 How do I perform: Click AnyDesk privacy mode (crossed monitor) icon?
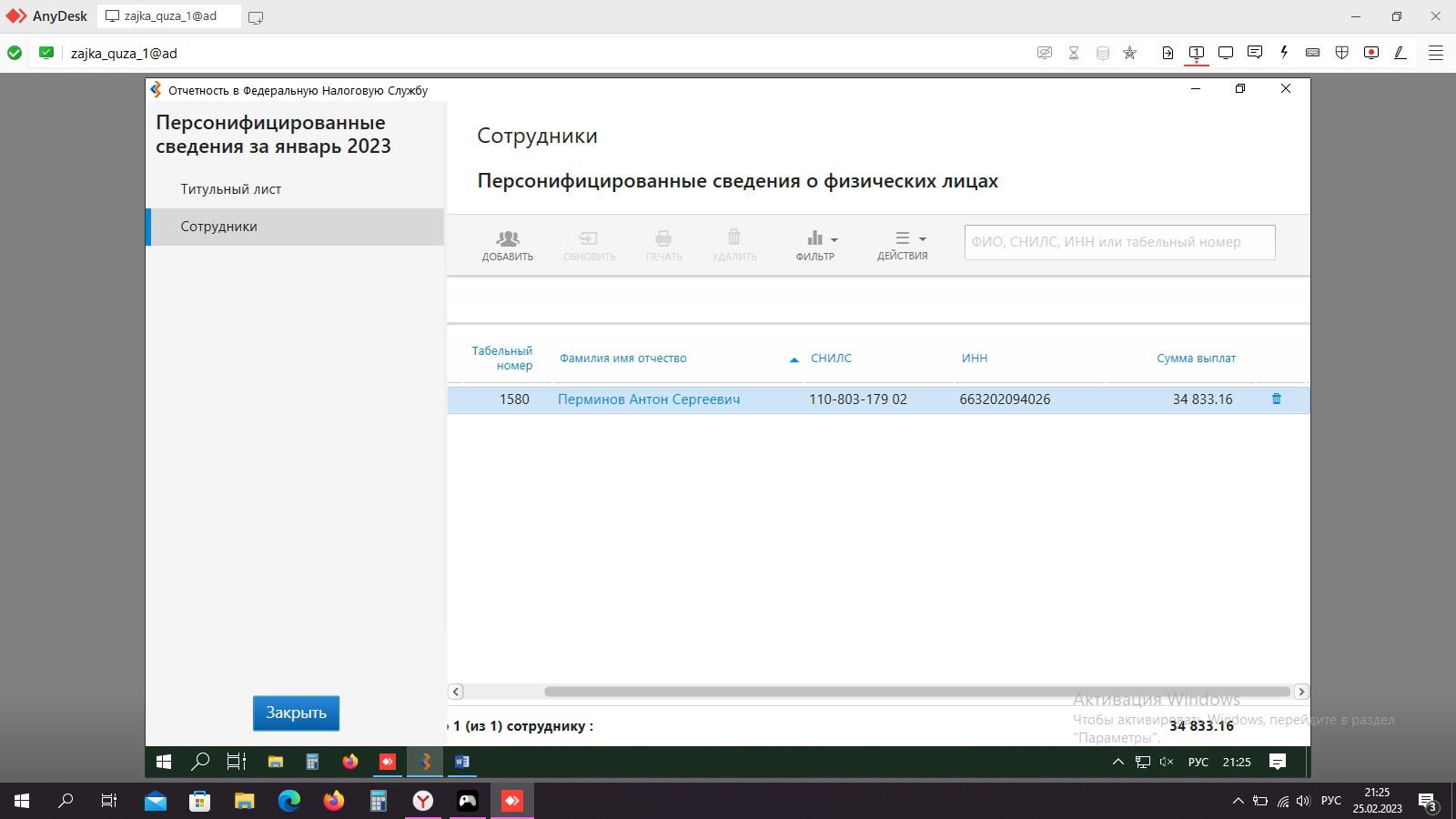coord(1045,53)
